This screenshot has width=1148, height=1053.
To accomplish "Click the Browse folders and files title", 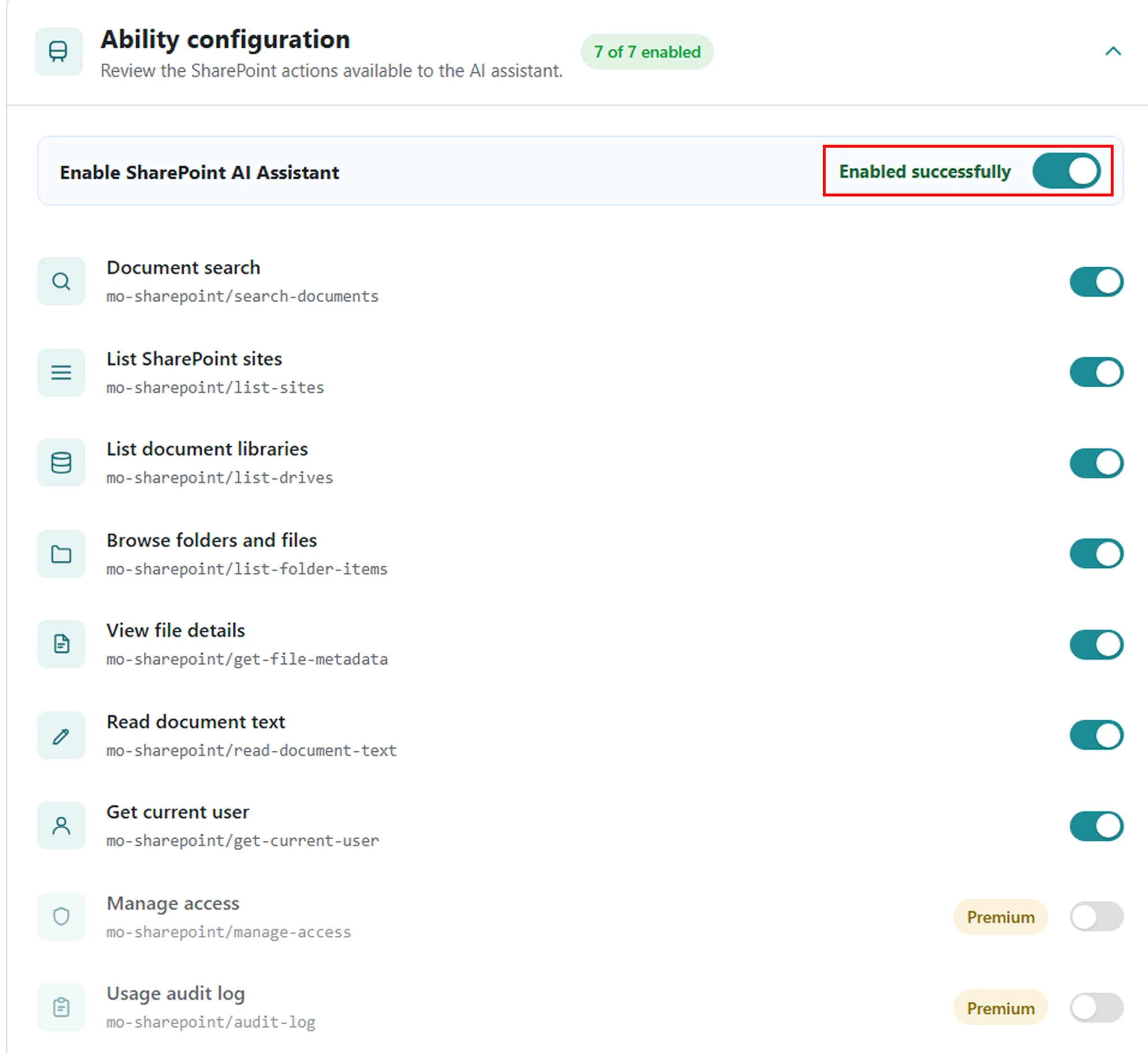I will pos(211,540).
